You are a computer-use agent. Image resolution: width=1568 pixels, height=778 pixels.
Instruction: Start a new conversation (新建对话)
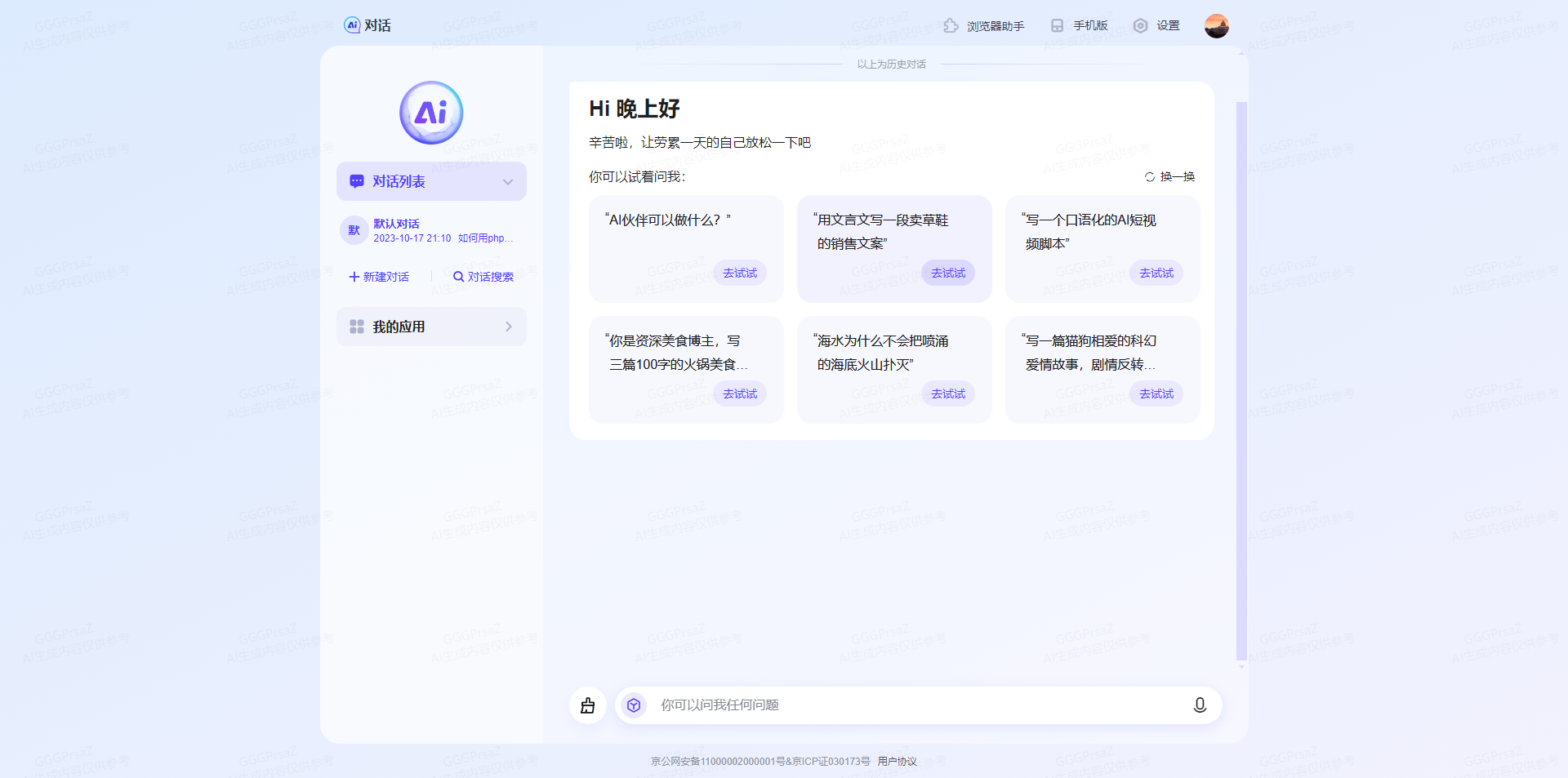pyautogui.click(x=379, y=277)
